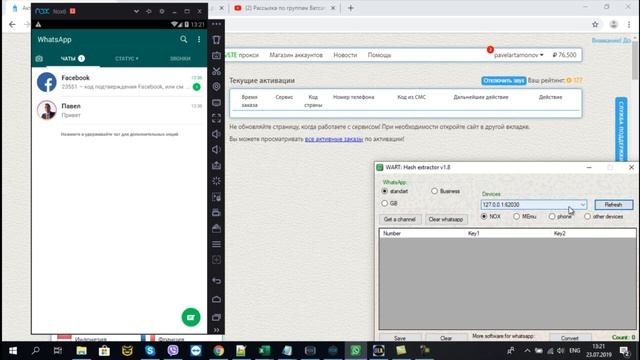Open Магазин аккаунтов menu item
Image resolution: width=640 pixels, height=360 pixels.
click(296, 55)
